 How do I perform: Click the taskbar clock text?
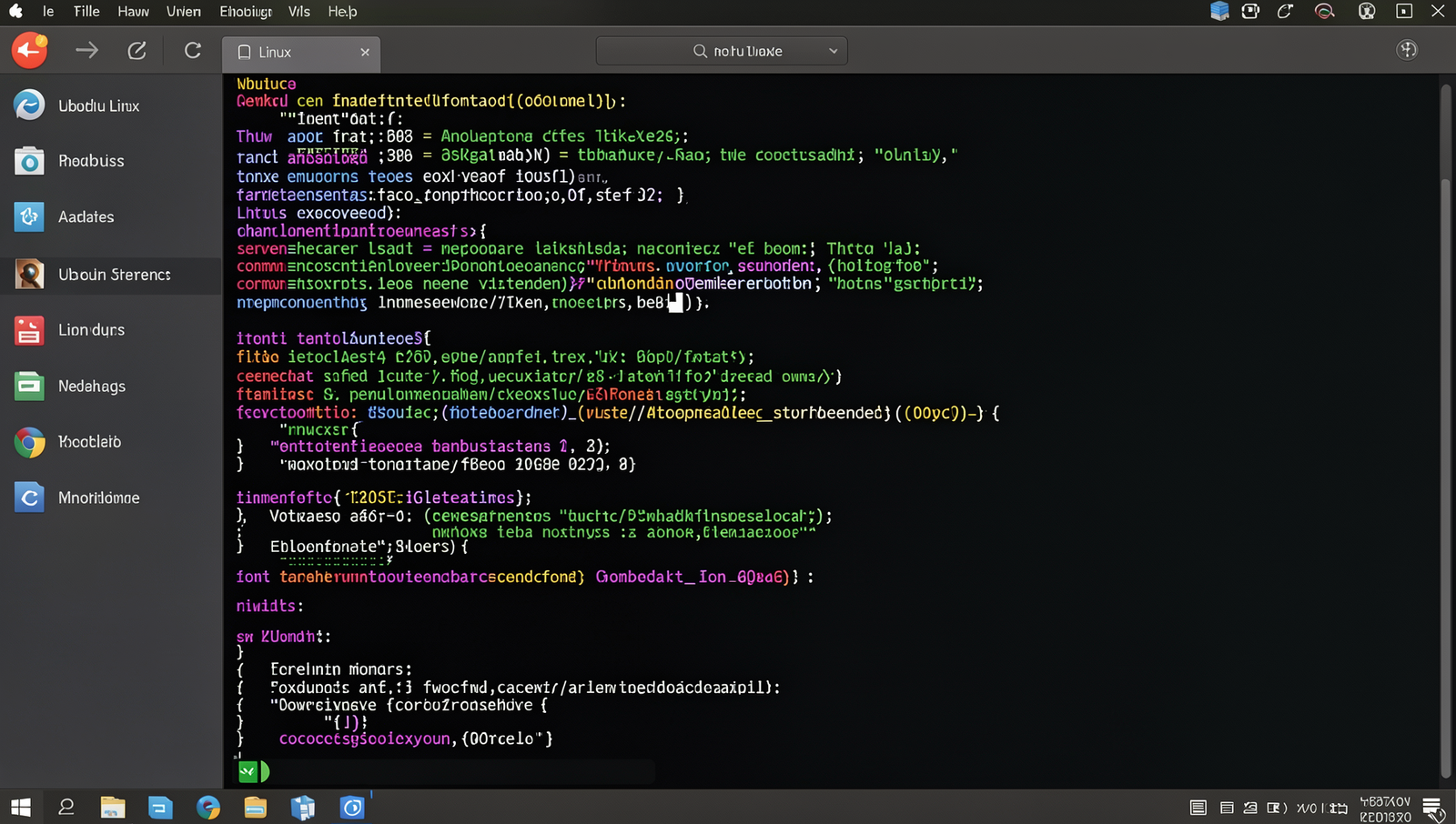pos(1385,809)
